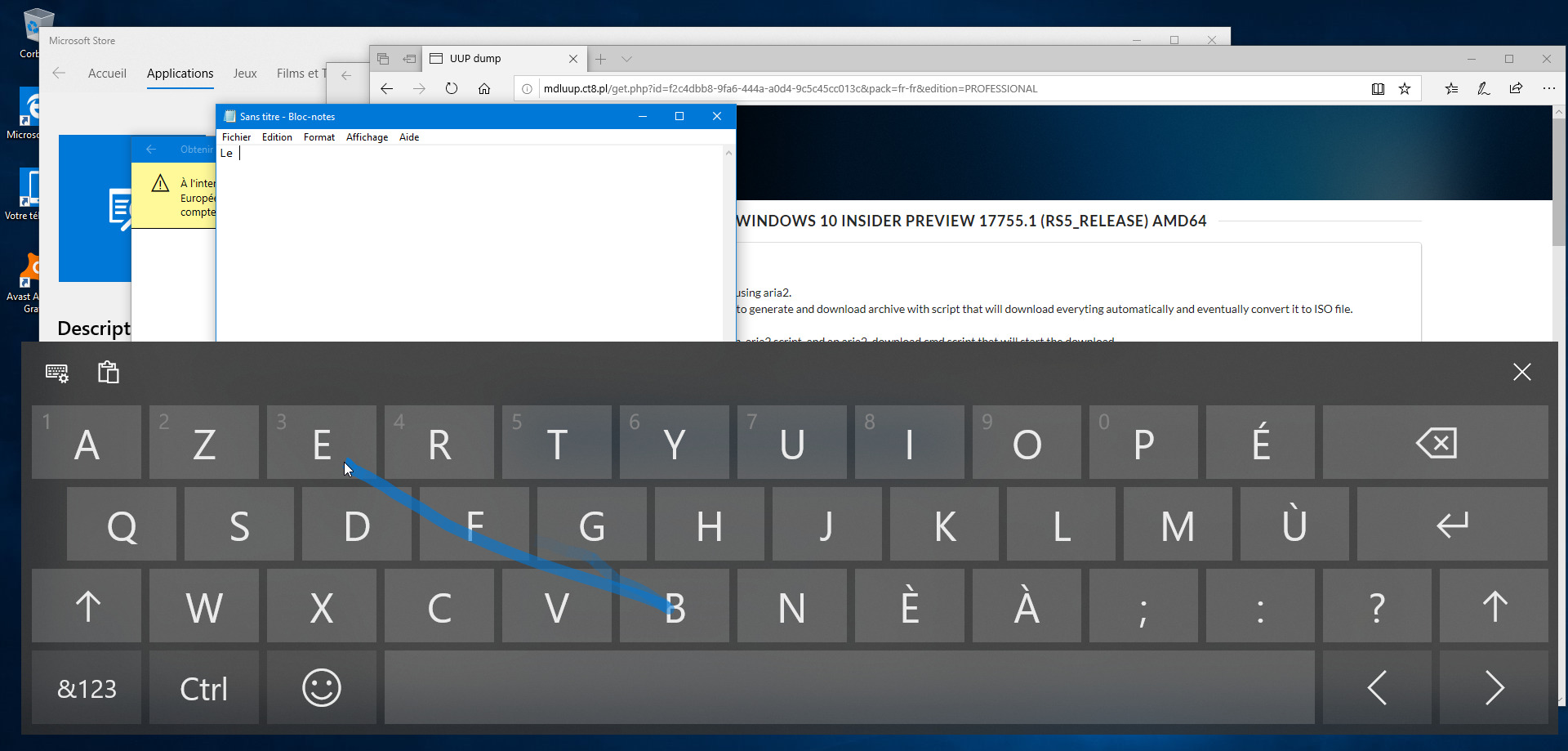Screen dimensions: 1568x751
Task: Tap the Ù key
Action: pyautogui.click(x=1294, y=525)
